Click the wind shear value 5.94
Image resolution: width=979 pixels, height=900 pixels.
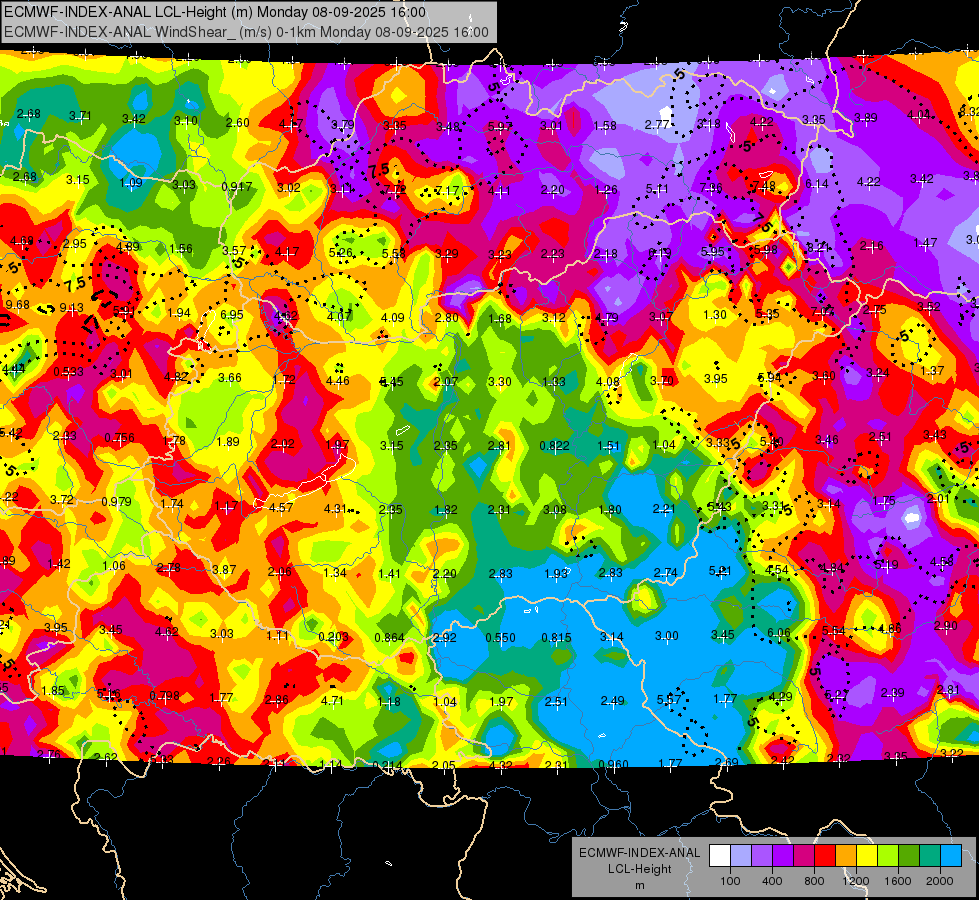769,377
